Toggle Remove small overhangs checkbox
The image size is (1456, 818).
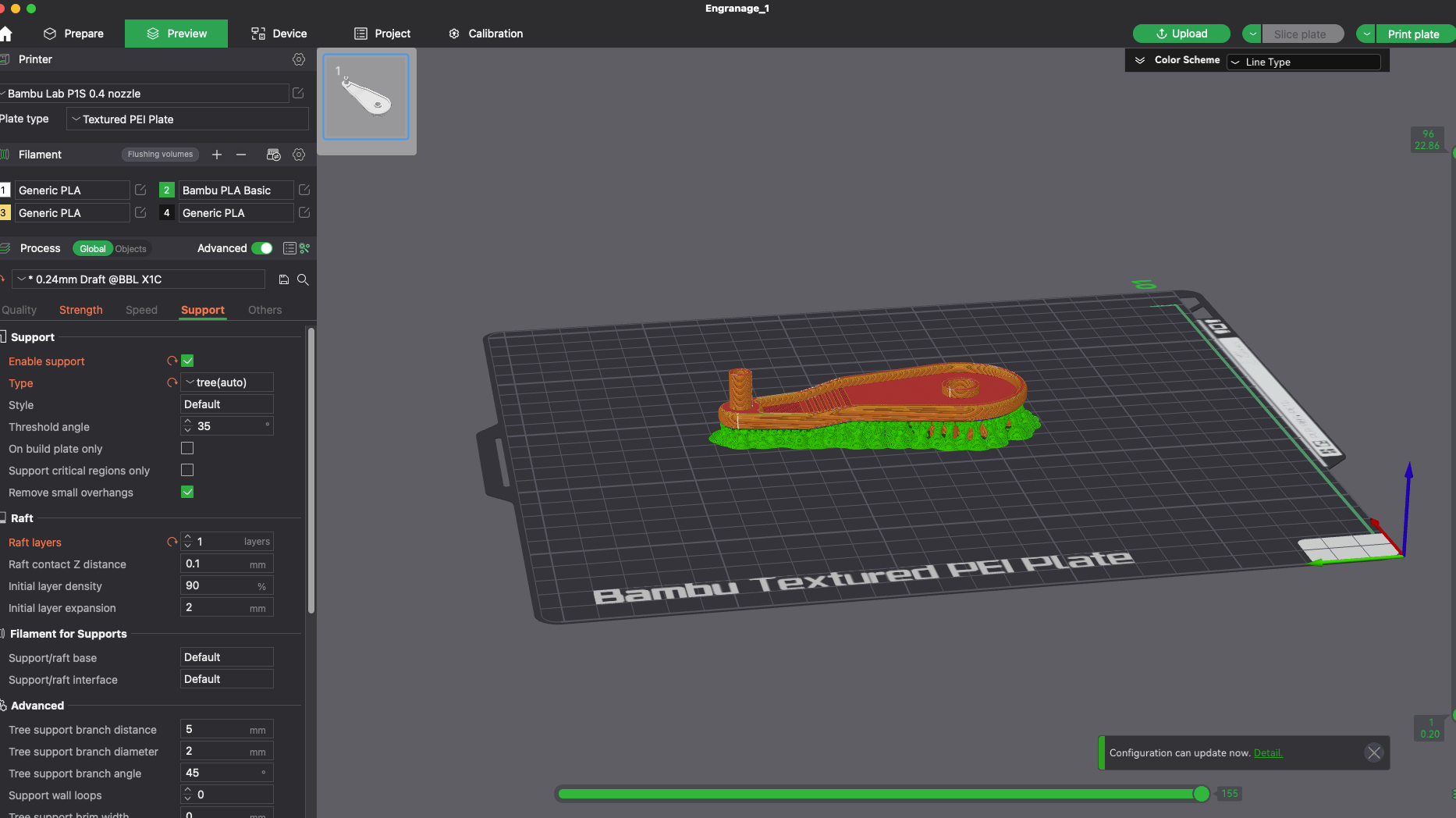coord(187,492)
